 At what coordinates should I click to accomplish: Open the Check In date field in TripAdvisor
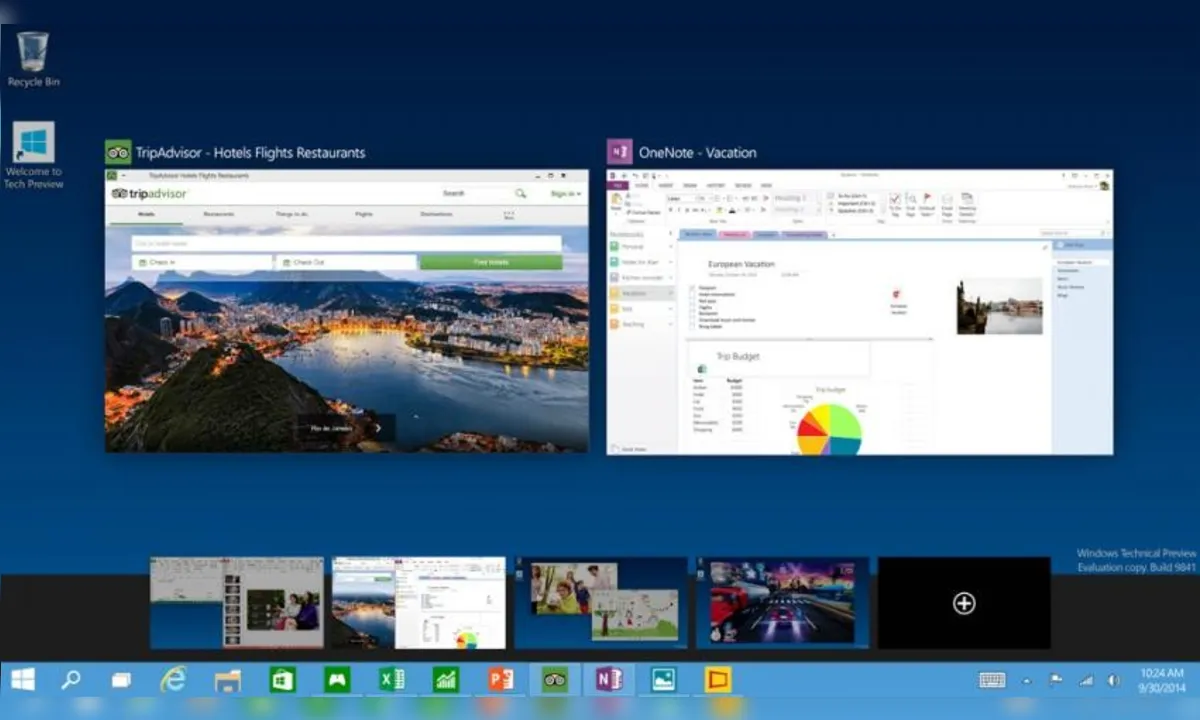(x=202, y=262)
